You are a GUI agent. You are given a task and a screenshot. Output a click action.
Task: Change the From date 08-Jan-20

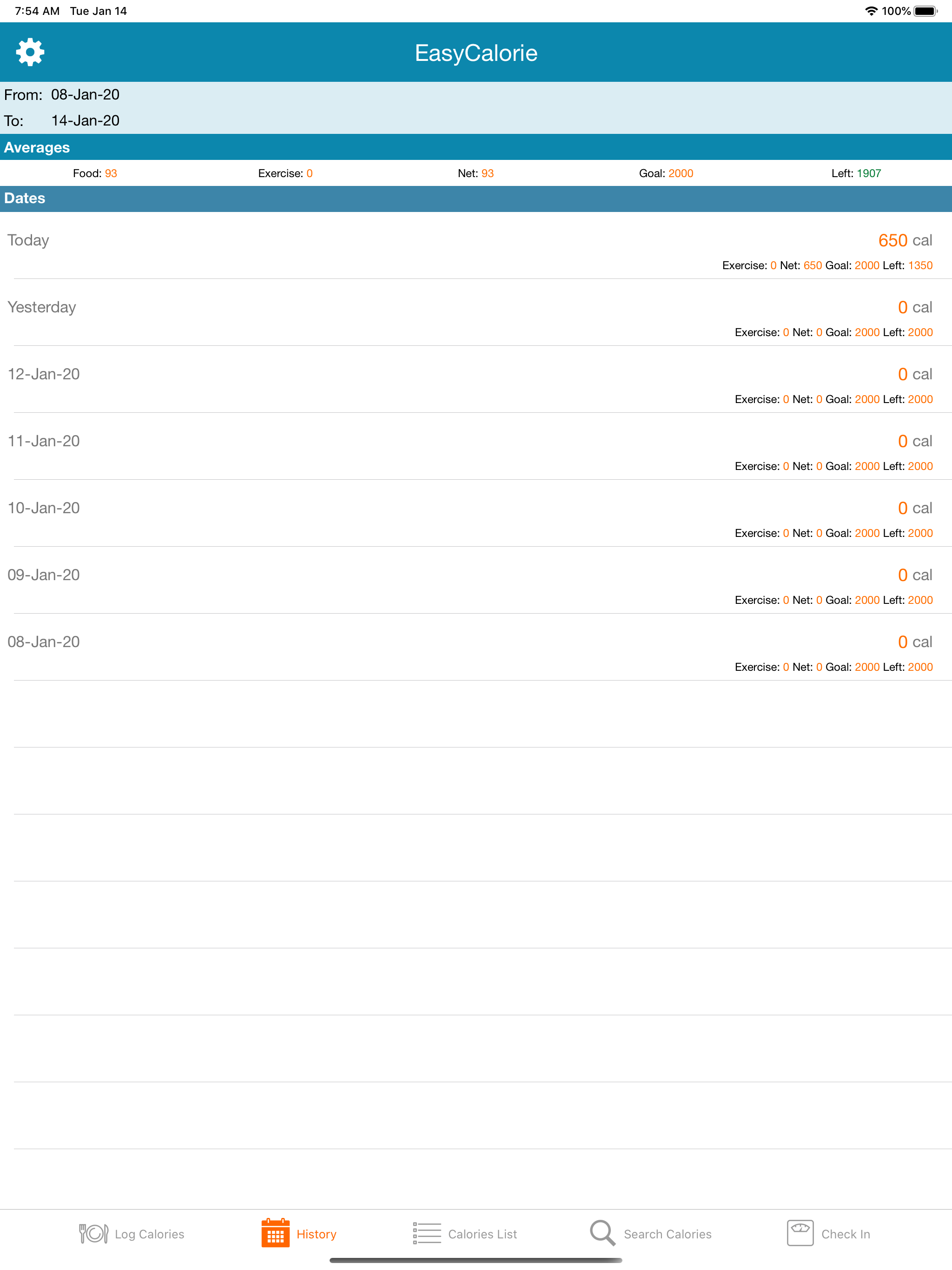coord(85,95)
